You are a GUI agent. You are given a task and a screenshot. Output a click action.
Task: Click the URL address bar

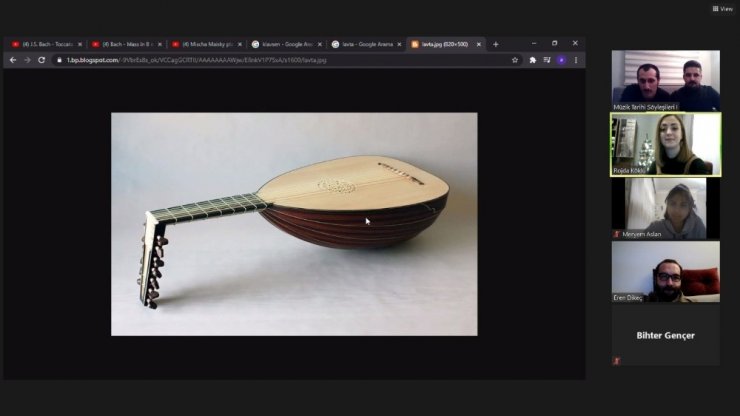(280, 60)
